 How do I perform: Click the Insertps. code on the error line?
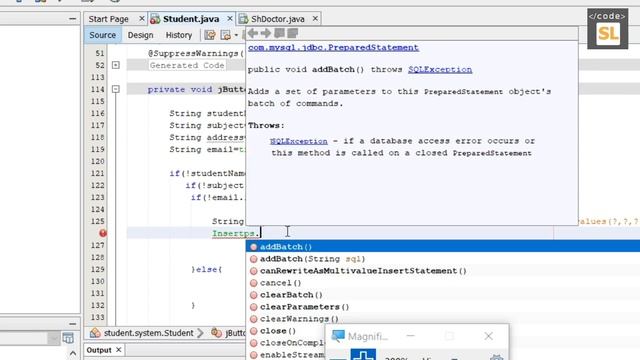point(236,233)
